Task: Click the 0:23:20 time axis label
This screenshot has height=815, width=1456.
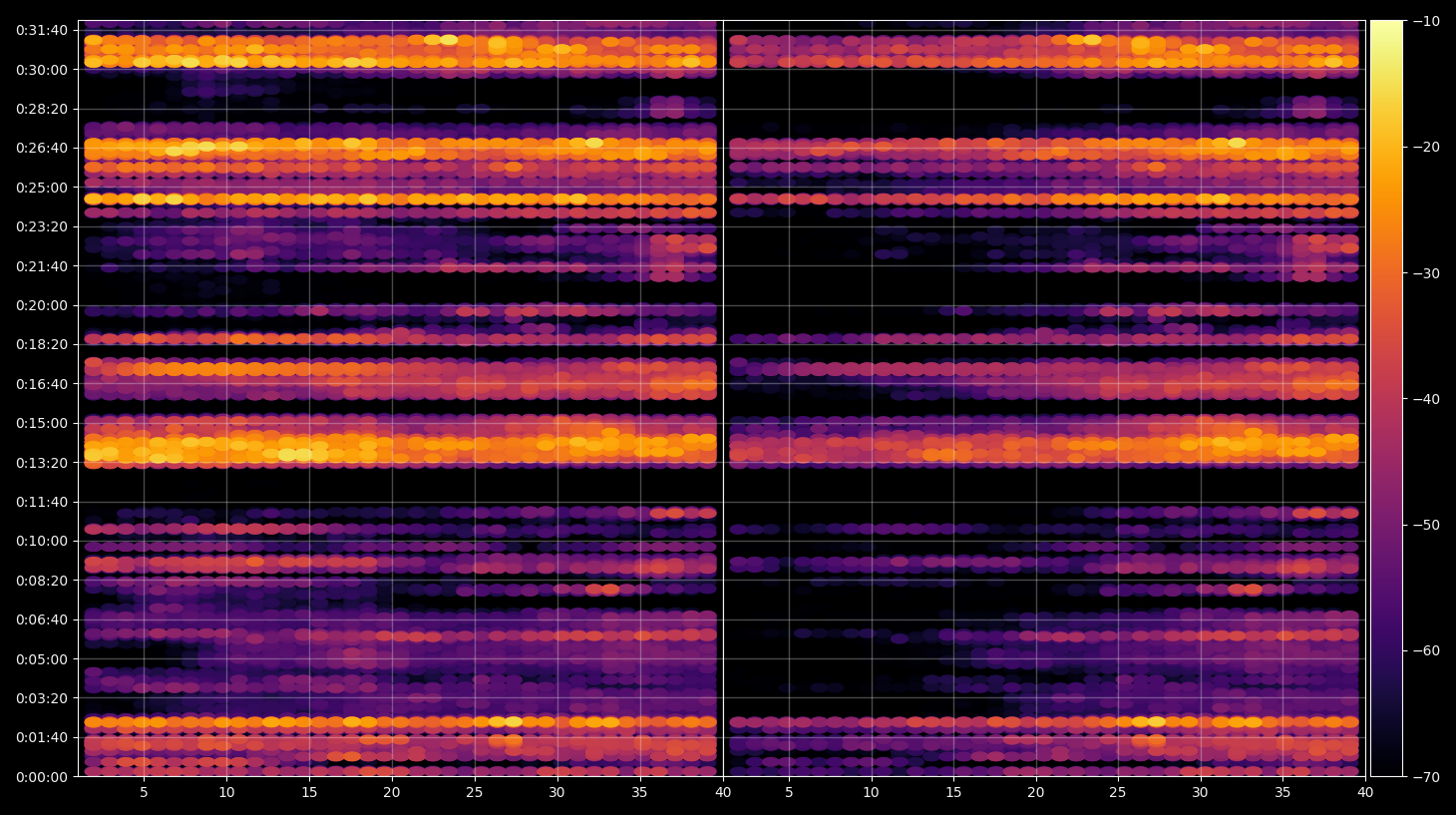Action: pos(42,226)
